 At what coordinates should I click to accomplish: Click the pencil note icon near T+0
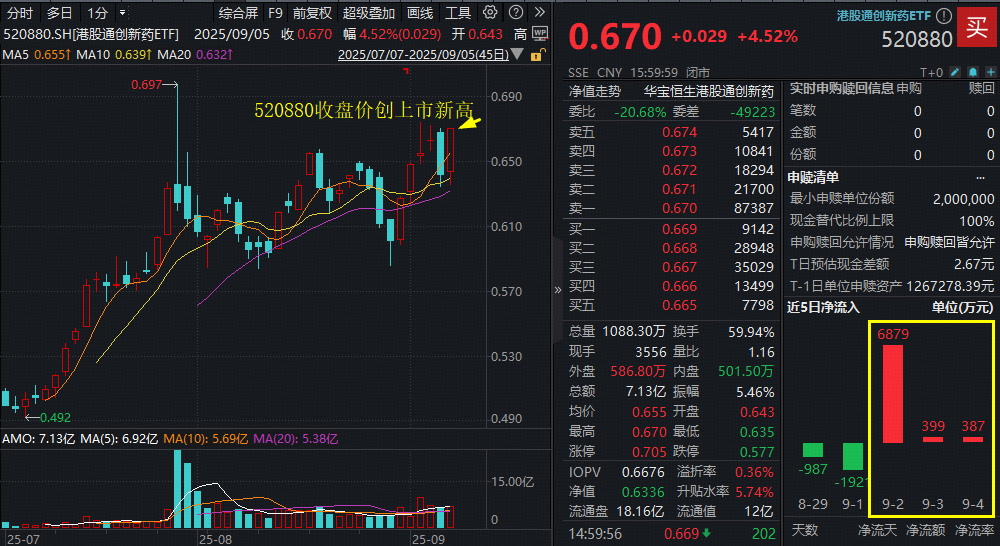point(955,73)
